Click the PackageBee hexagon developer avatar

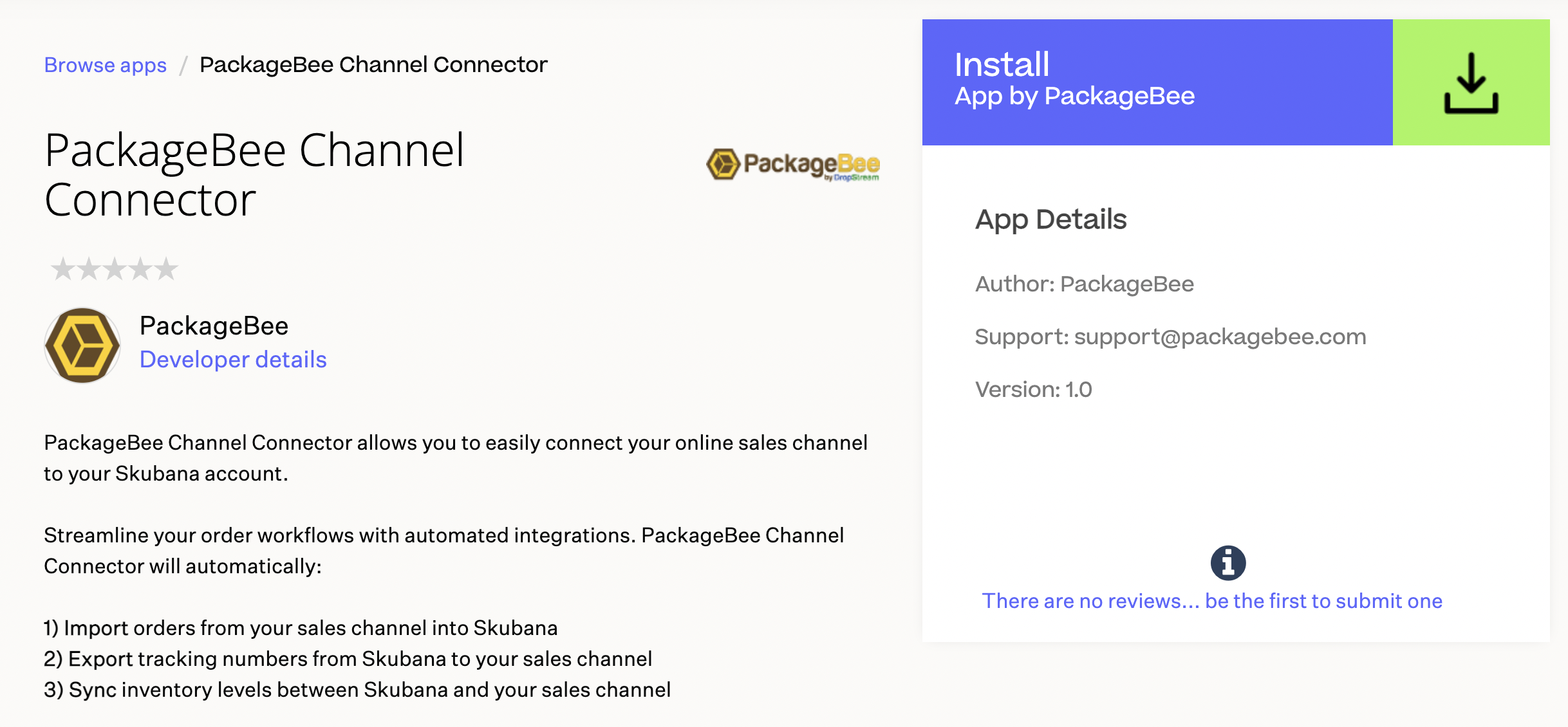coord(82,345)
